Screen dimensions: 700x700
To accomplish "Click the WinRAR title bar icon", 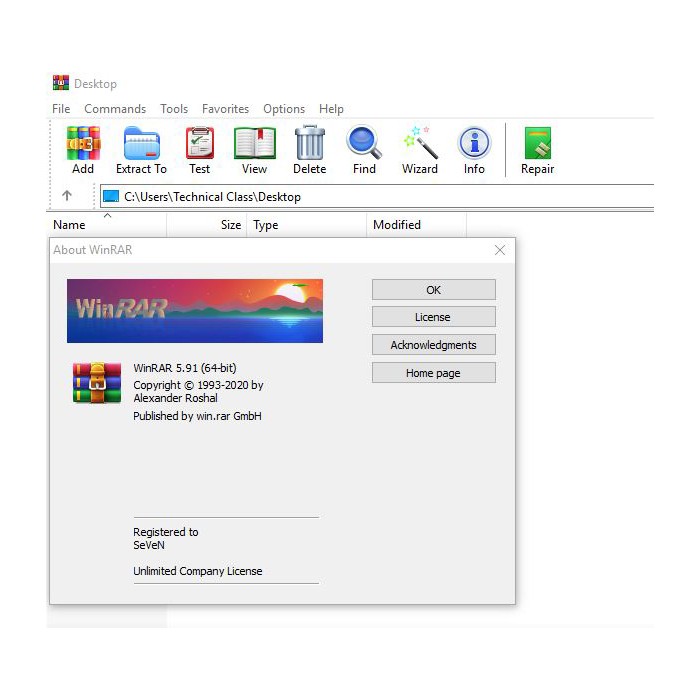I will click(61, 83).
